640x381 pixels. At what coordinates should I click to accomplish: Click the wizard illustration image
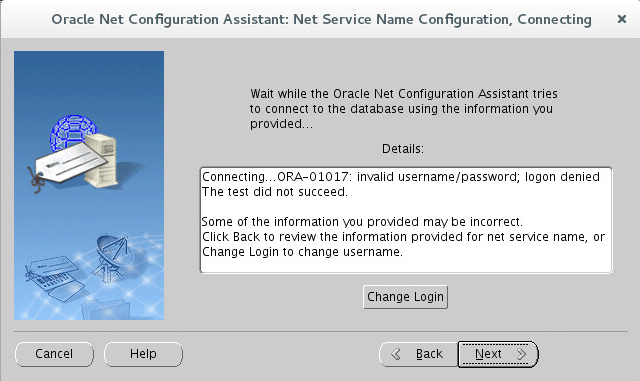[89, 185]
